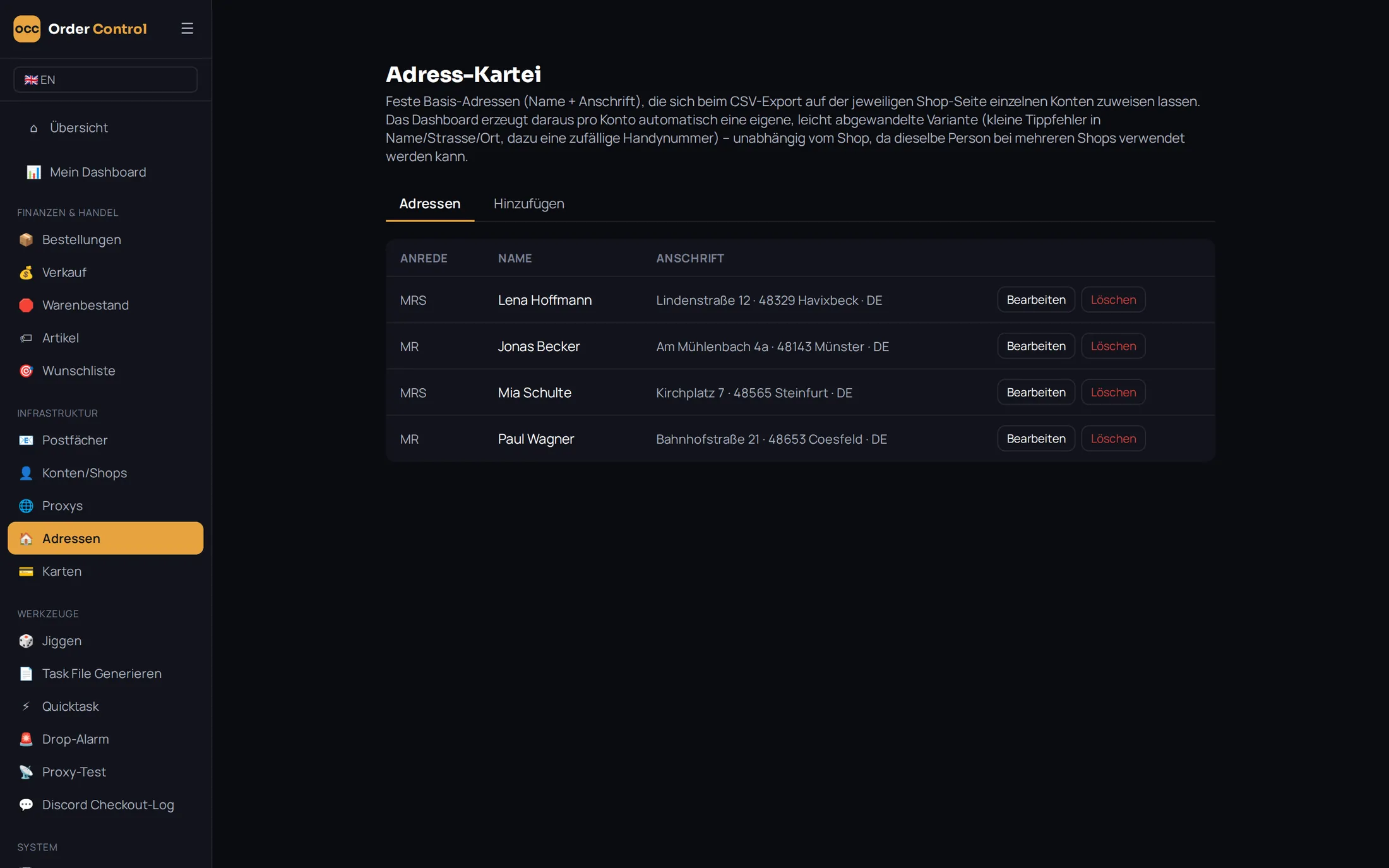Open Bestellungen via its package icon
The height and width of the screenshot is (868, 1389).
(26, 240)
